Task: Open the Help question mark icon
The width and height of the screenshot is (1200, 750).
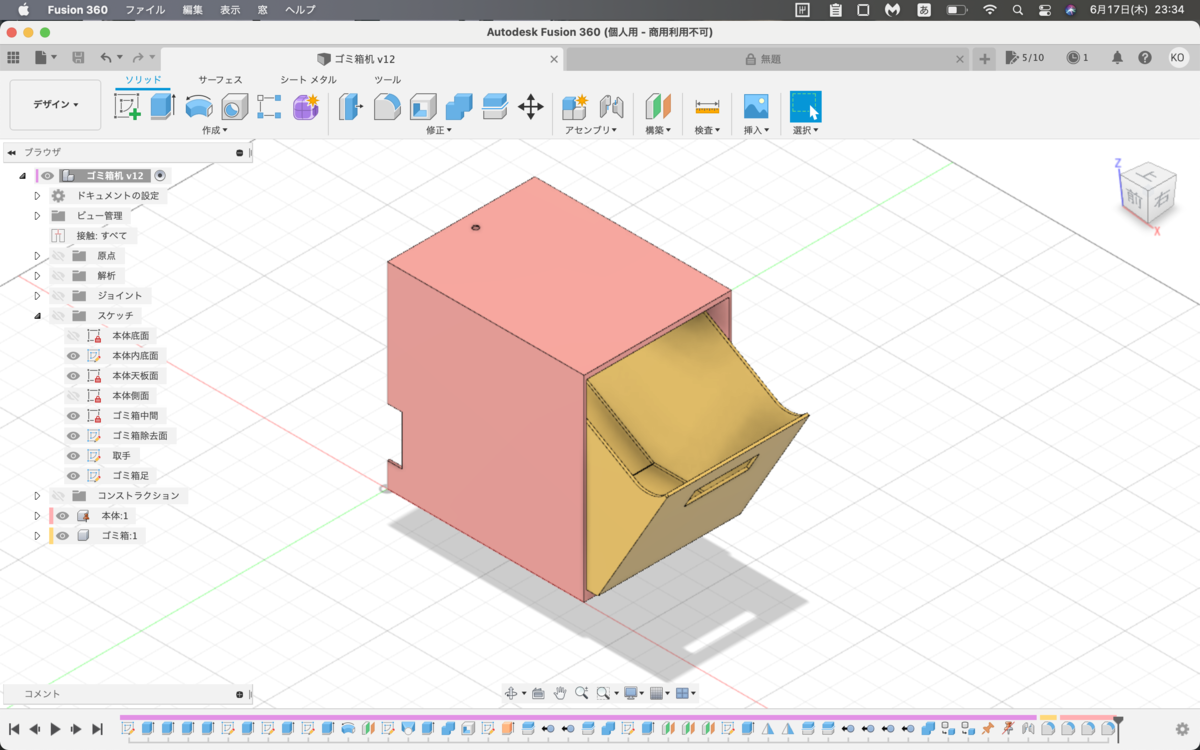Action: [x=1145, y=58]
